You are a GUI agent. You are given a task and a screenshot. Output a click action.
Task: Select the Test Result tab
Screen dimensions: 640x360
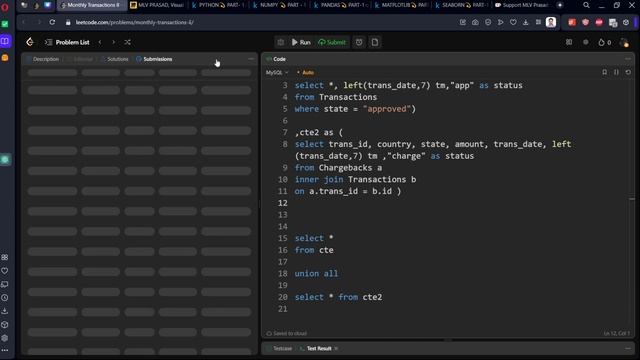click(x=316, y=349)
